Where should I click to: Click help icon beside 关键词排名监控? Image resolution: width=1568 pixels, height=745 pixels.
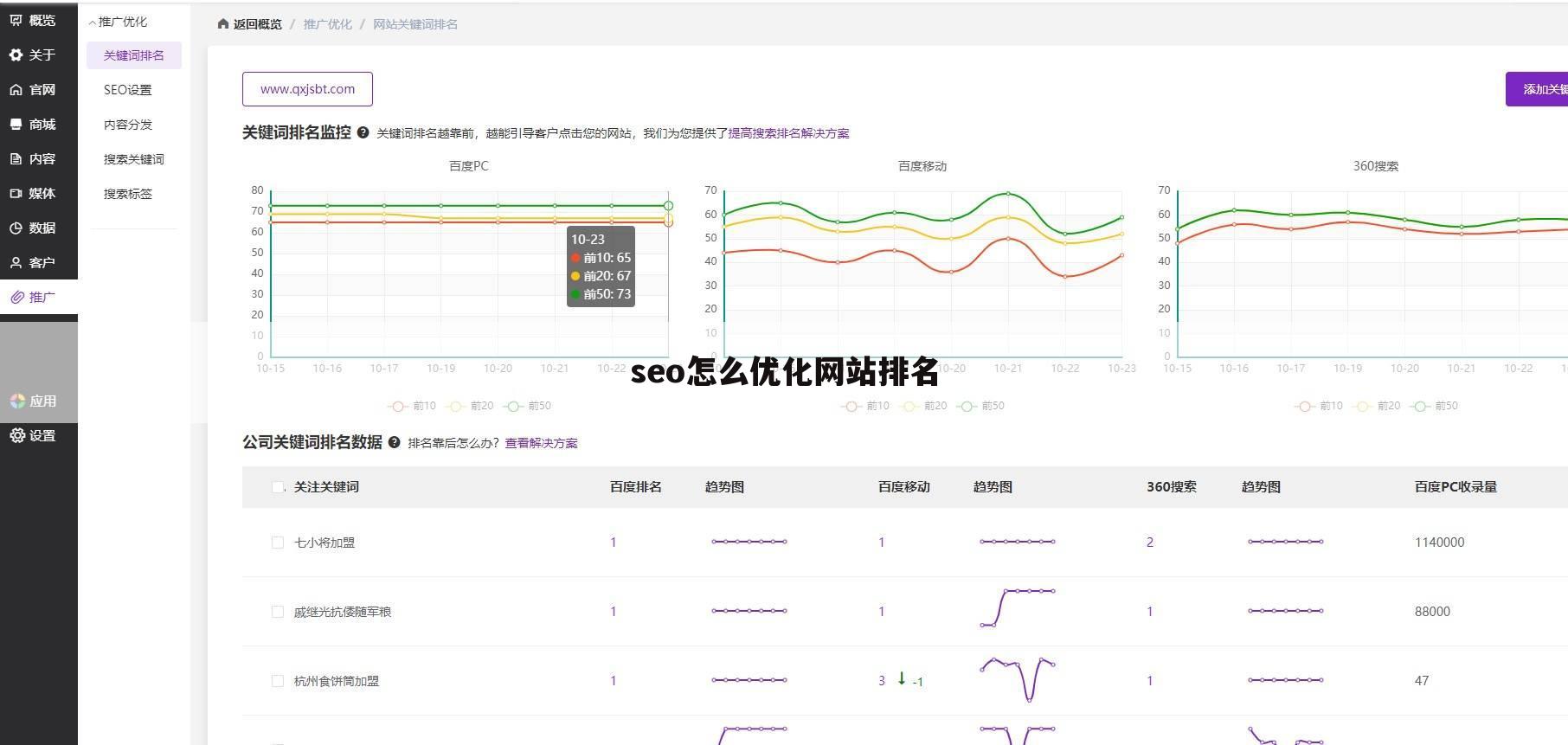coord(363,132)
